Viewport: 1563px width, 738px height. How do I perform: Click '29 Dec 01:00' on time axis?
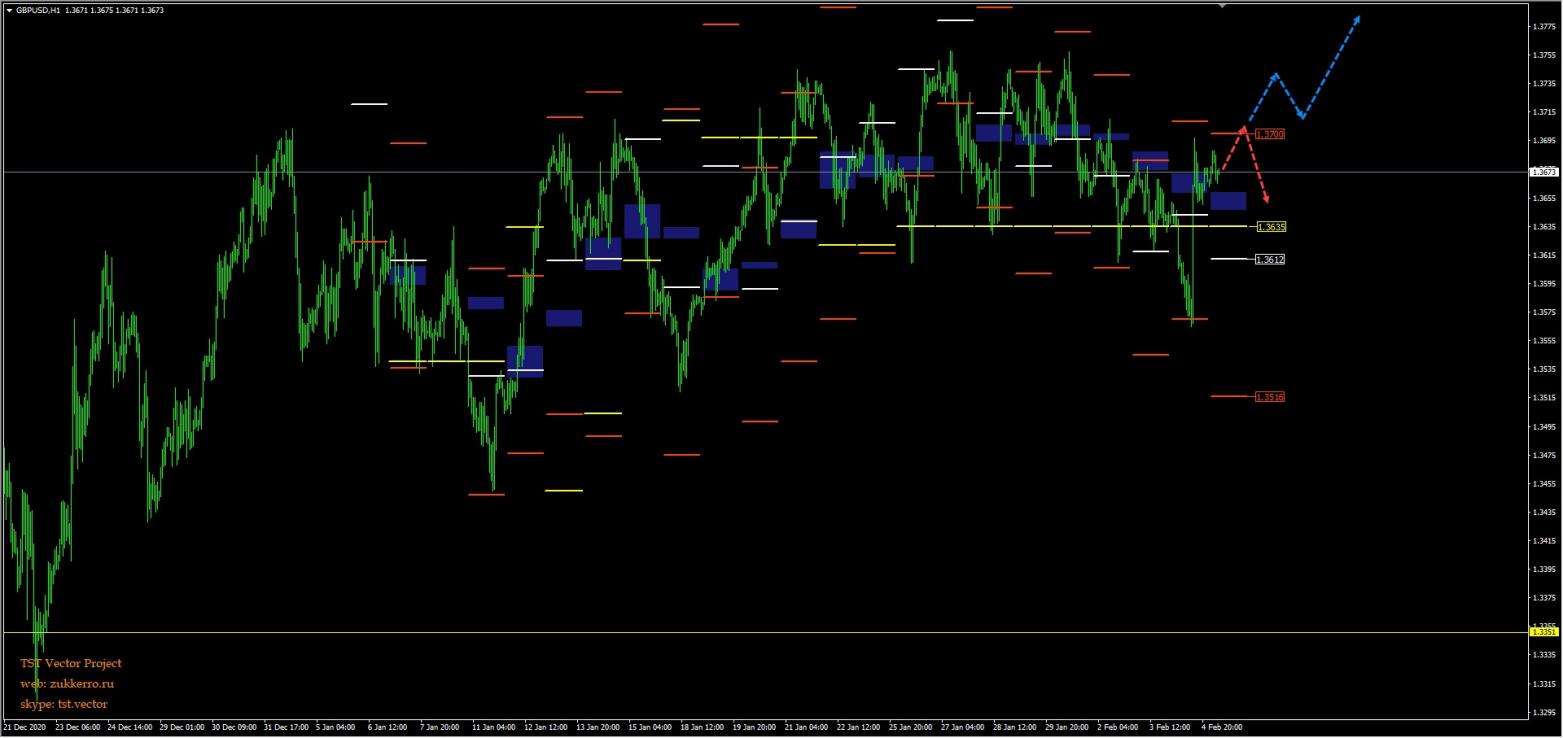tap(181, 727)
